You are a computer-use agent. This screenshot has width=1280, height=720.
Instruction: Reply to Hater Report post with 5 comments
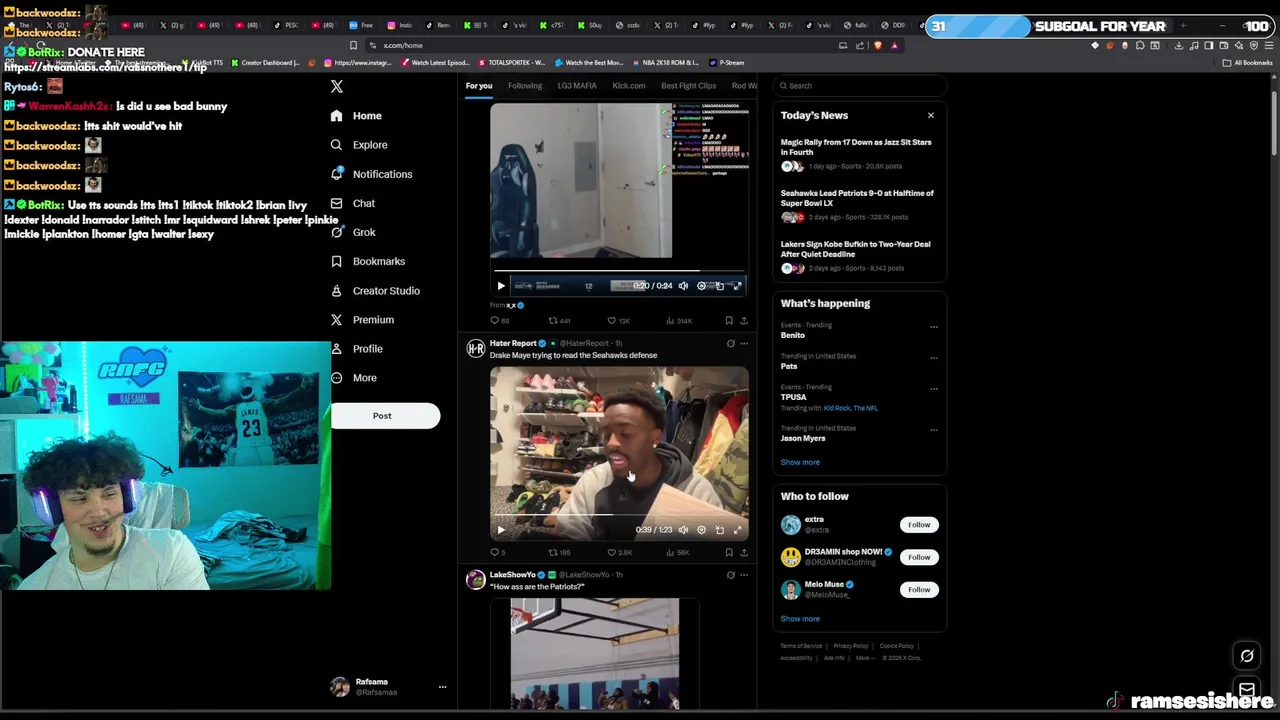(497, 552)
